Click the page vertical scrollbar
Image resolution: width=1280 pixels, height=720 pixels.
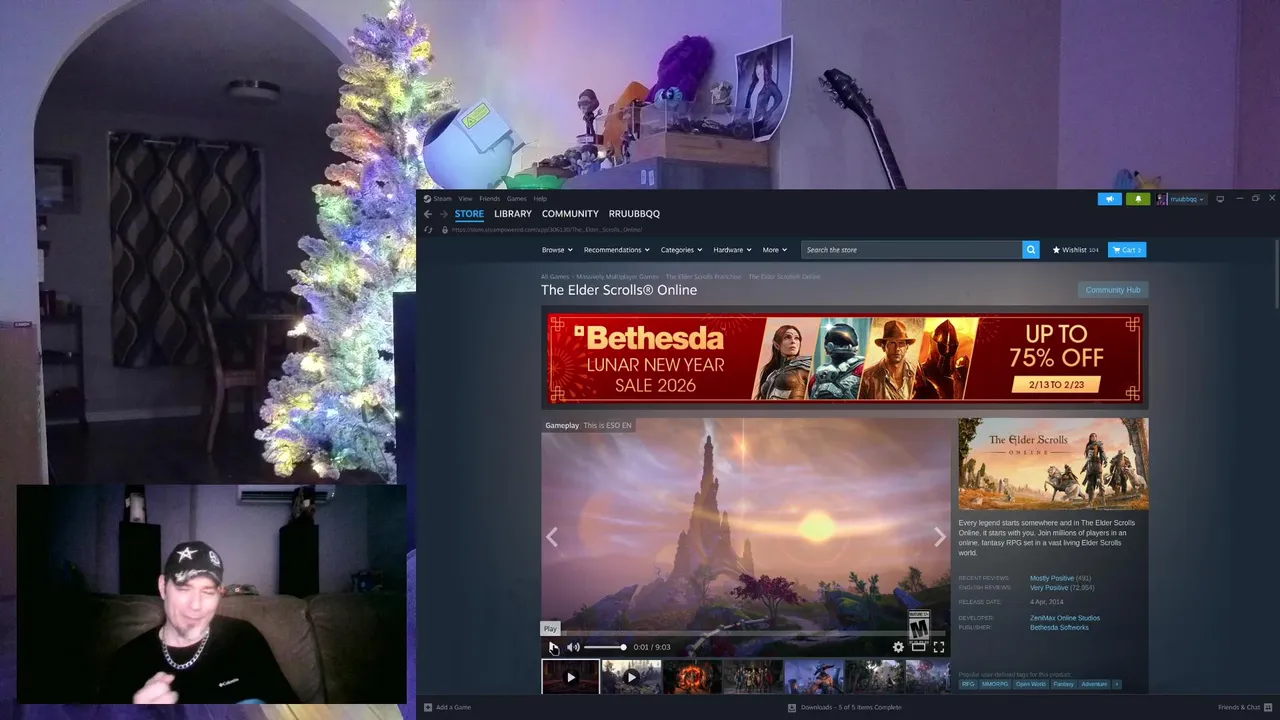(1276, 272)
